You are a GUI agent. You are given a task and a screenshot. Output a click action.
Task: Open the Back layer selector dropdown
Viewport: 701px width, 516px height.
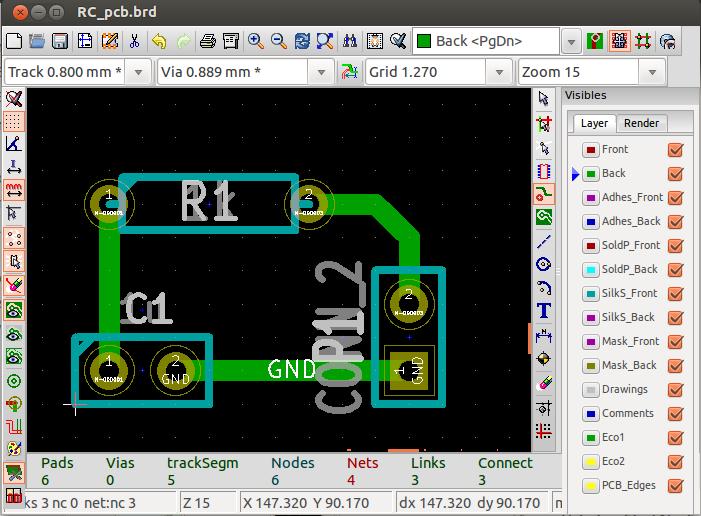click(x=571, y=42)
